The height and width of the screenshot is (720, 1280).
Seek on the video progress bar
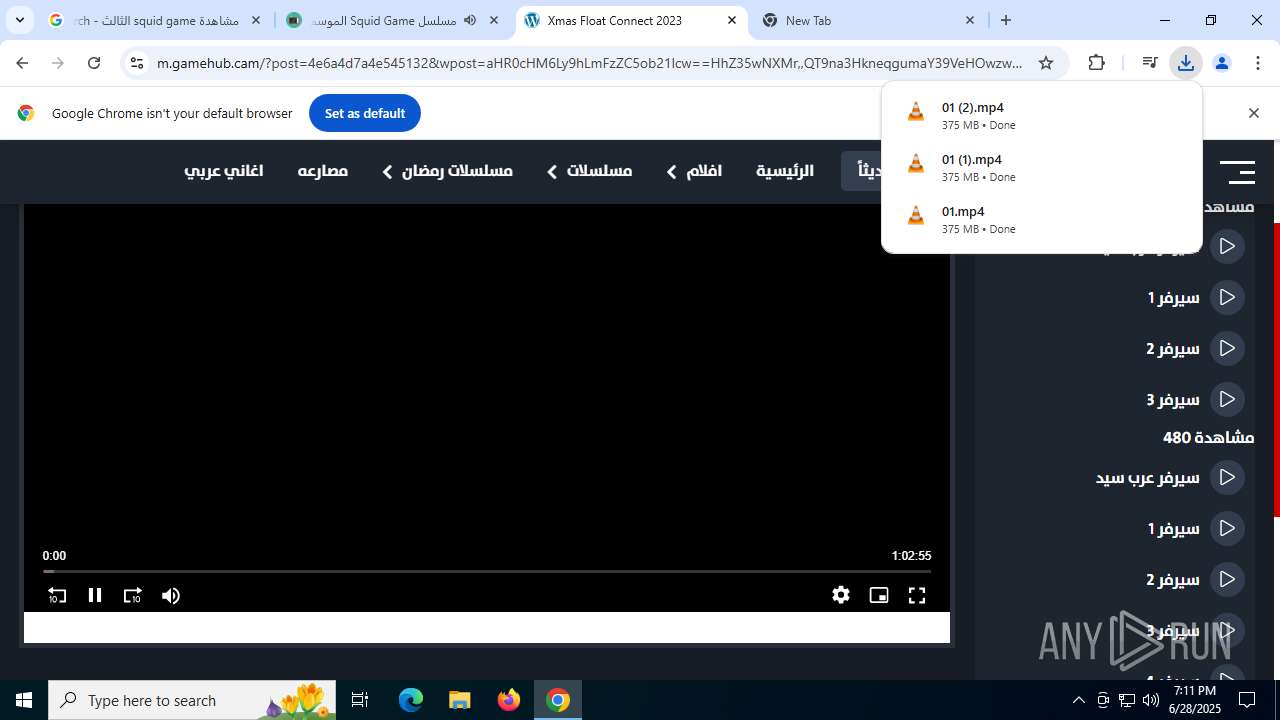coord(487,571)
